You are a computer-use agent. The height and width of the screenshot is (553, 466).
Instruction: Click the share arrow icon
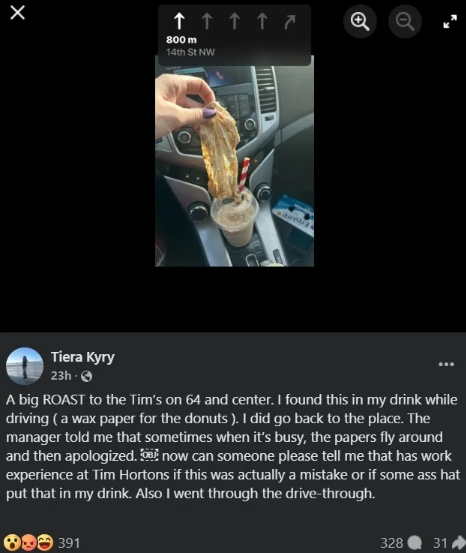[459, 543]
